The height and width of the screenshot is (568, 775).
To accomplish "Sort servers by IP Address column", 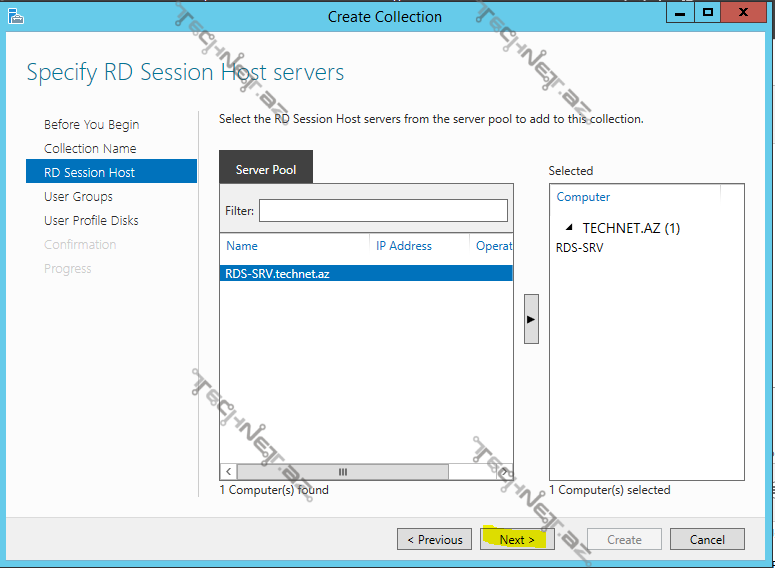I will tap(404, 246).
